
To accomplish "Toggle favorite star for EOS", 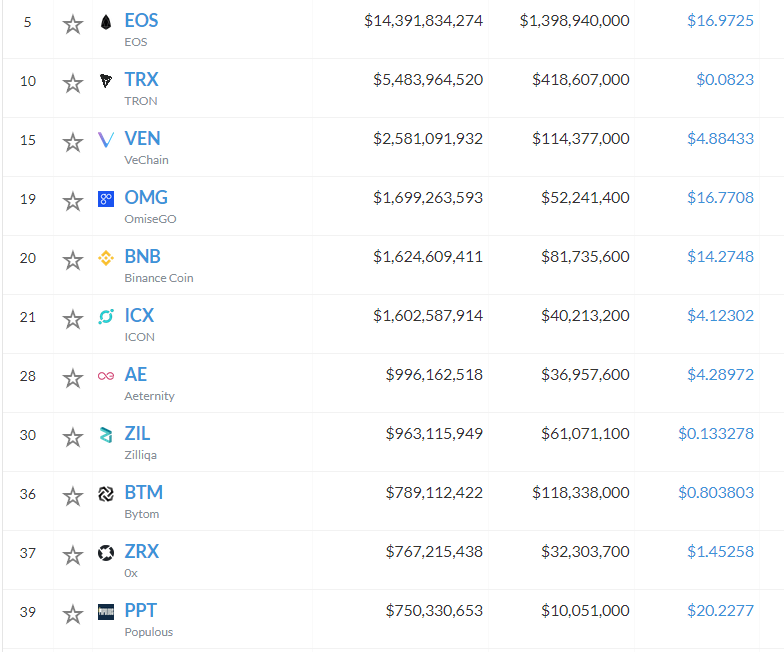I will pos(72,24).
